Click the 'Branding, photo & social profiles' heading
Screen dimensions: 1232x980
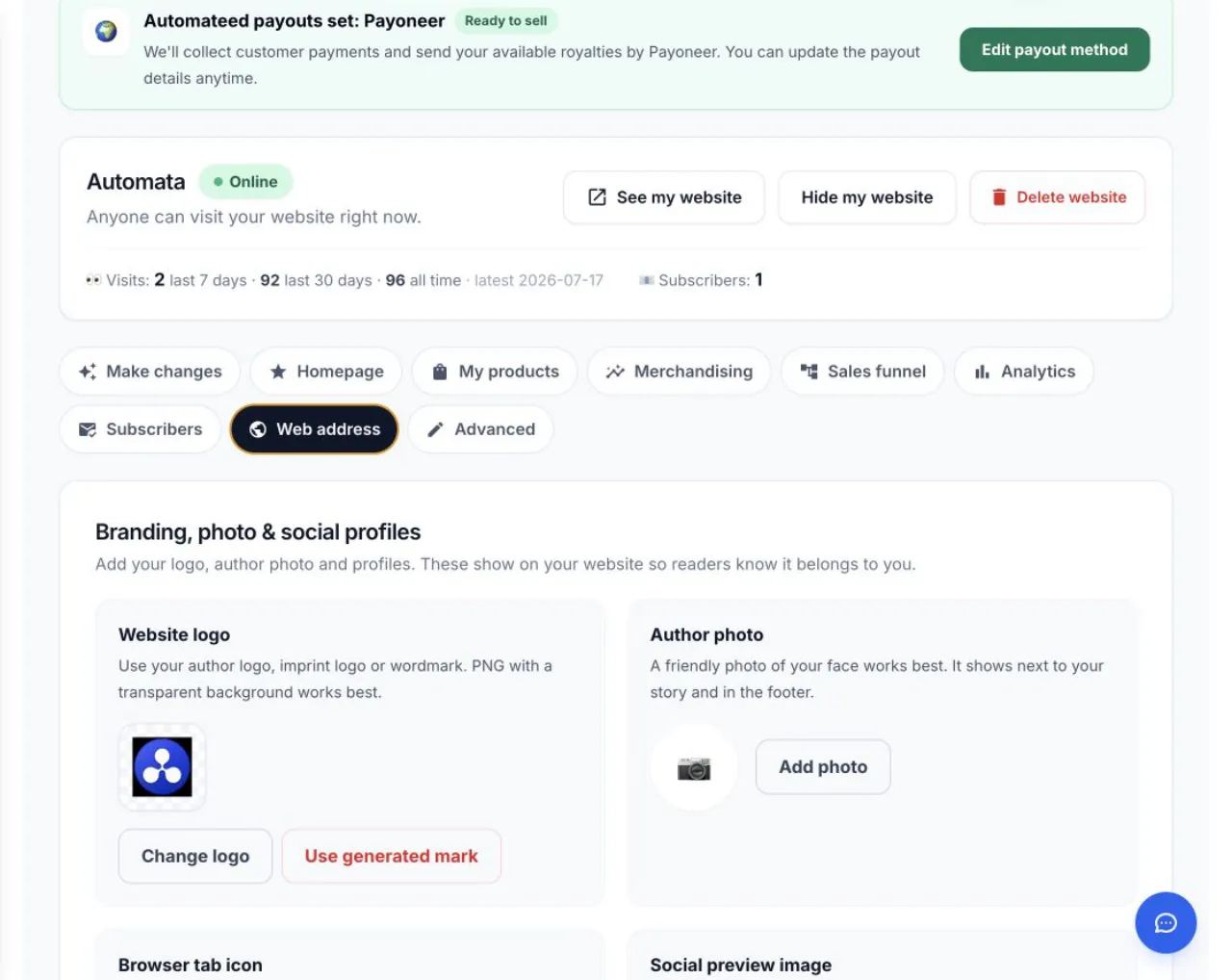258,532
